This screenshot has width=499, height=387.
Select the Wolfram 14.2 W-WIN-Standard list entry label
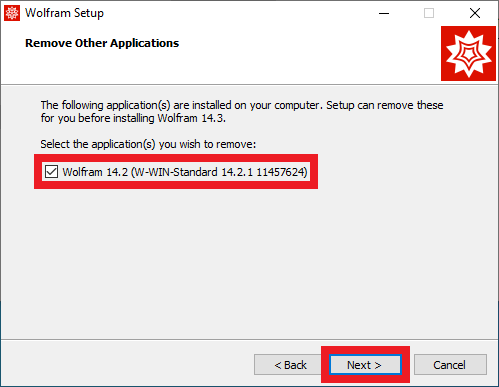coord(185,172)
